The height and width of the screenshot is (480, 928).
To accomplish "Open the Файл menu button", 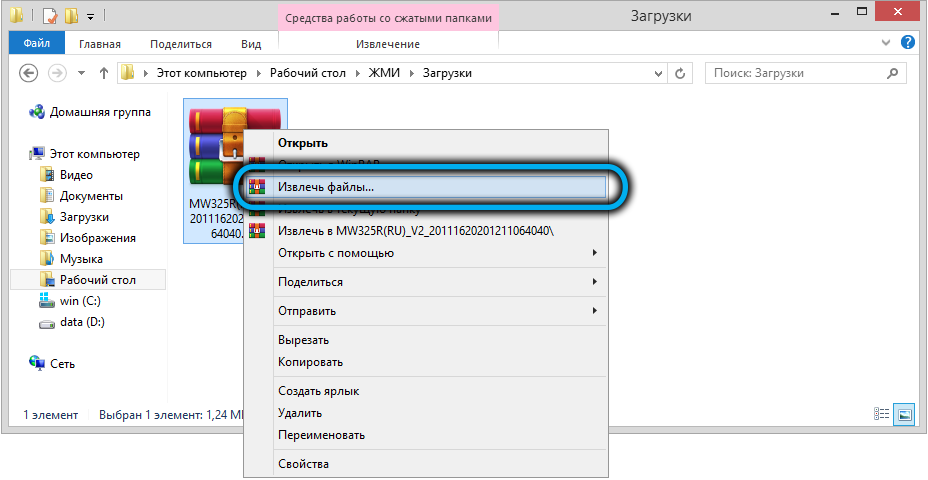I will (x=36, y=44).
